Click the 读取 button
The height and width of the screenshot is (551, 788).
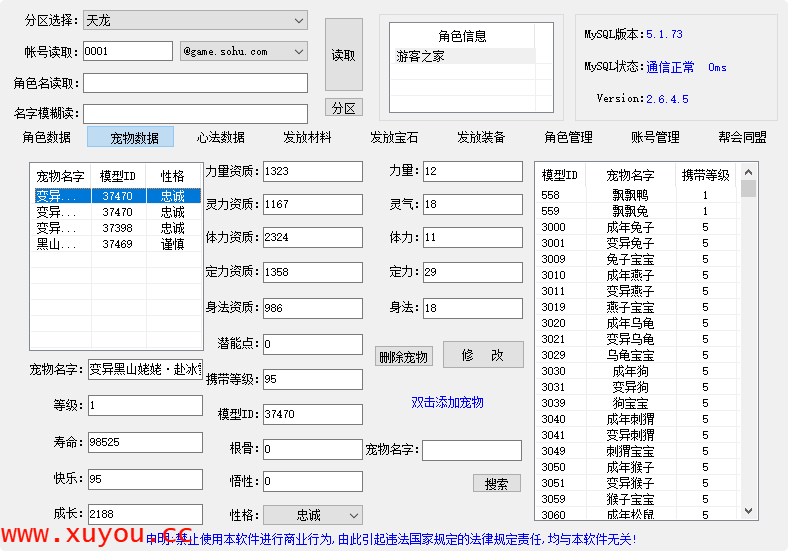point(343,55)
